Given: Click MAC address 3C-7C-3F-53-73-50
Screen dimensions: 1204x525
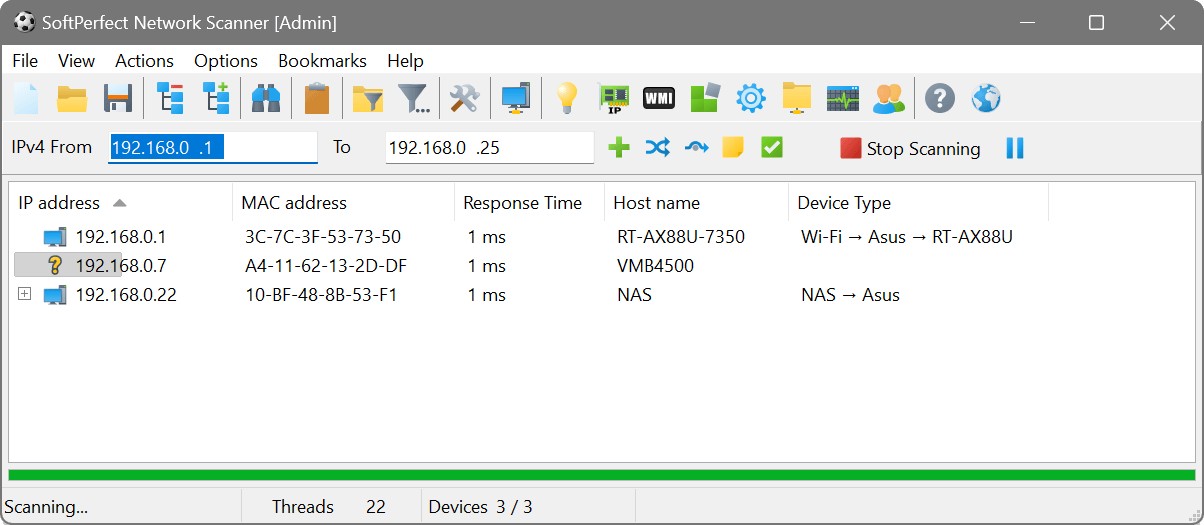Looking at the screenshot, I should click(x=323, y=237).
